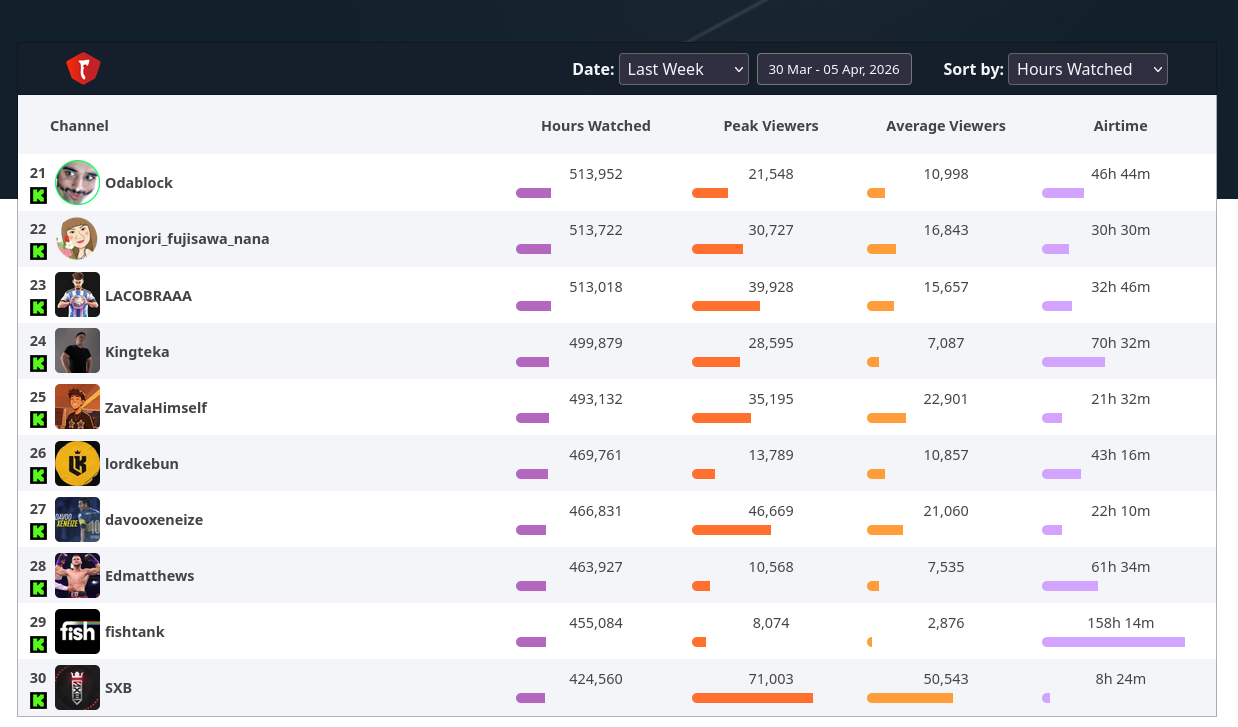Click the date range 30 Mar - 05 Apr, 2026
The height and width of the screenshot is (727, 1238).
tap(834, 69)
